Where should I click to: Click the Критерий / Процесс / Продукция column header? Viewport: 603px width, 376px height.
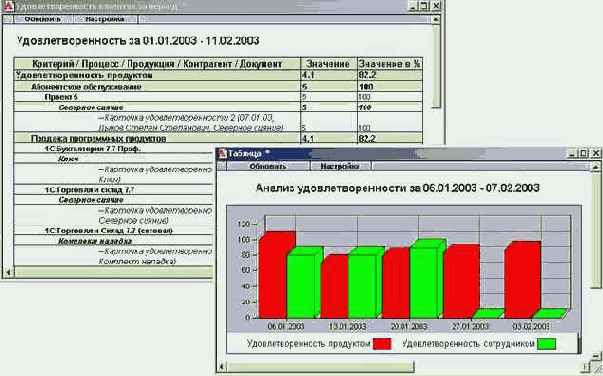tap(157, 64)
